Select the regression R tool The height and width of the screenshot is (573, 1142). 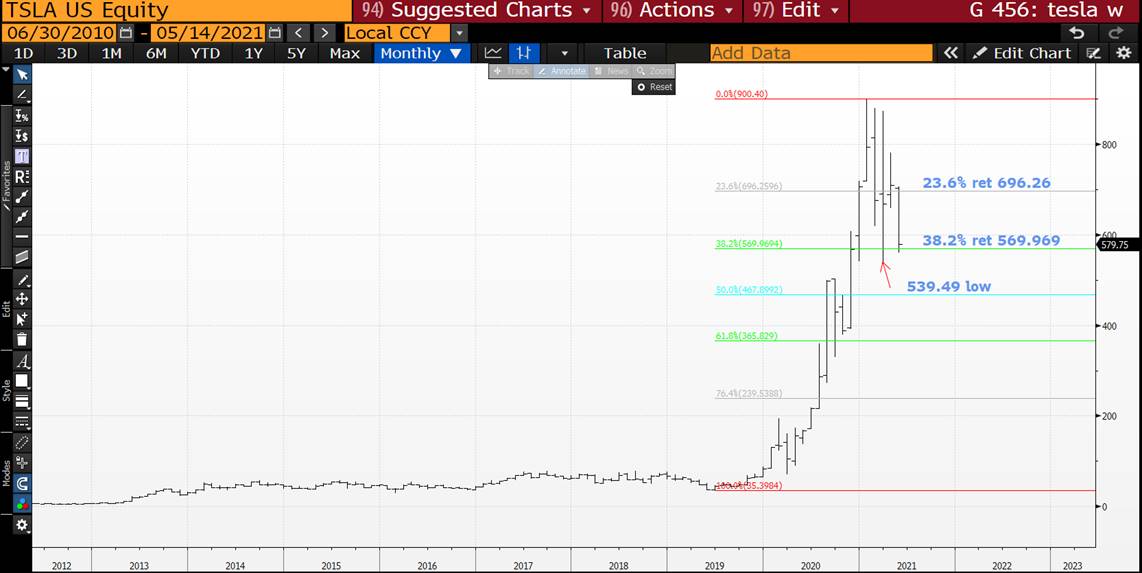point(23,176)
